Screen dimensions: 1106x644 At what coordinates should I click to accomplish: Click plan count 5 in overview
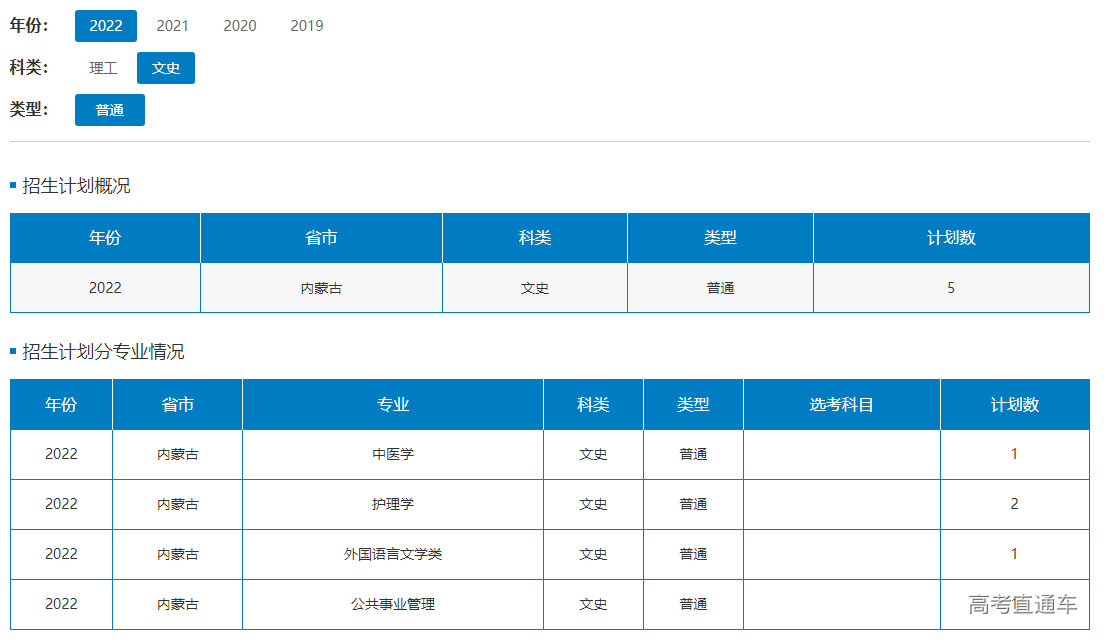(x=950, y=288)
